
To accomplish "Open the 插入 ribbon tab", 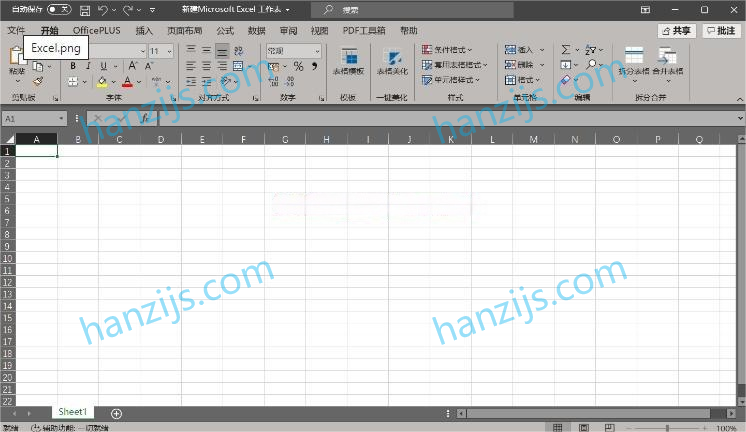I will click(x=145, y=31).
